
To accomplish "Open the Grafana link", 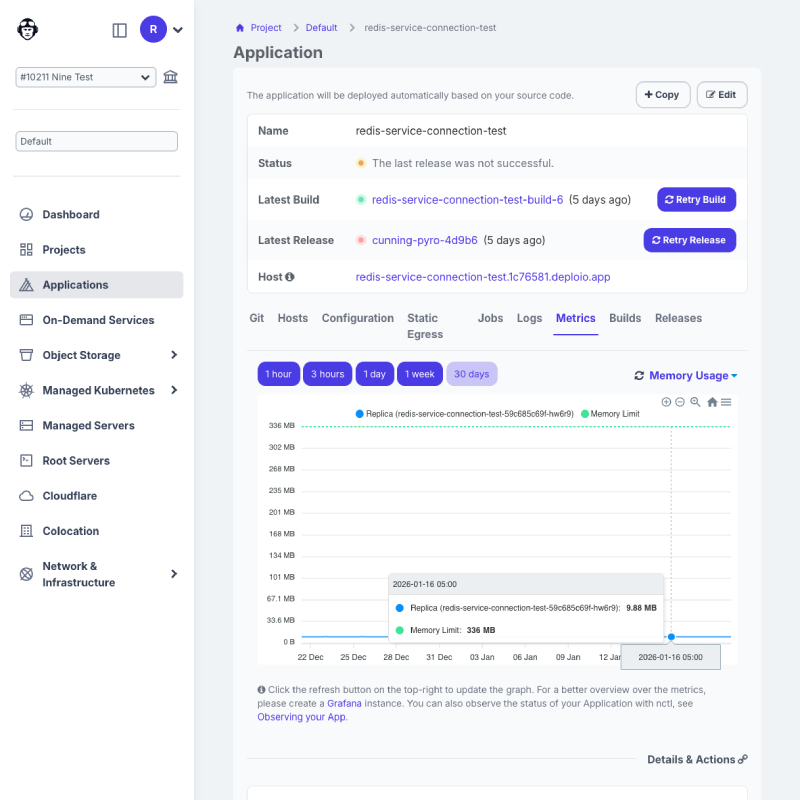I will [344, 703].
